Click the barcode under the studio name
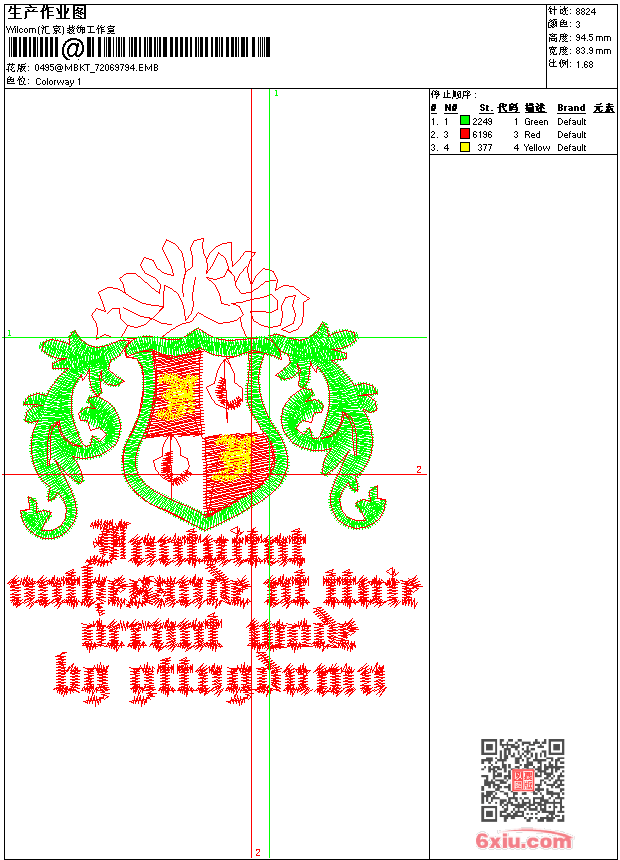 (x=139, y=48)
